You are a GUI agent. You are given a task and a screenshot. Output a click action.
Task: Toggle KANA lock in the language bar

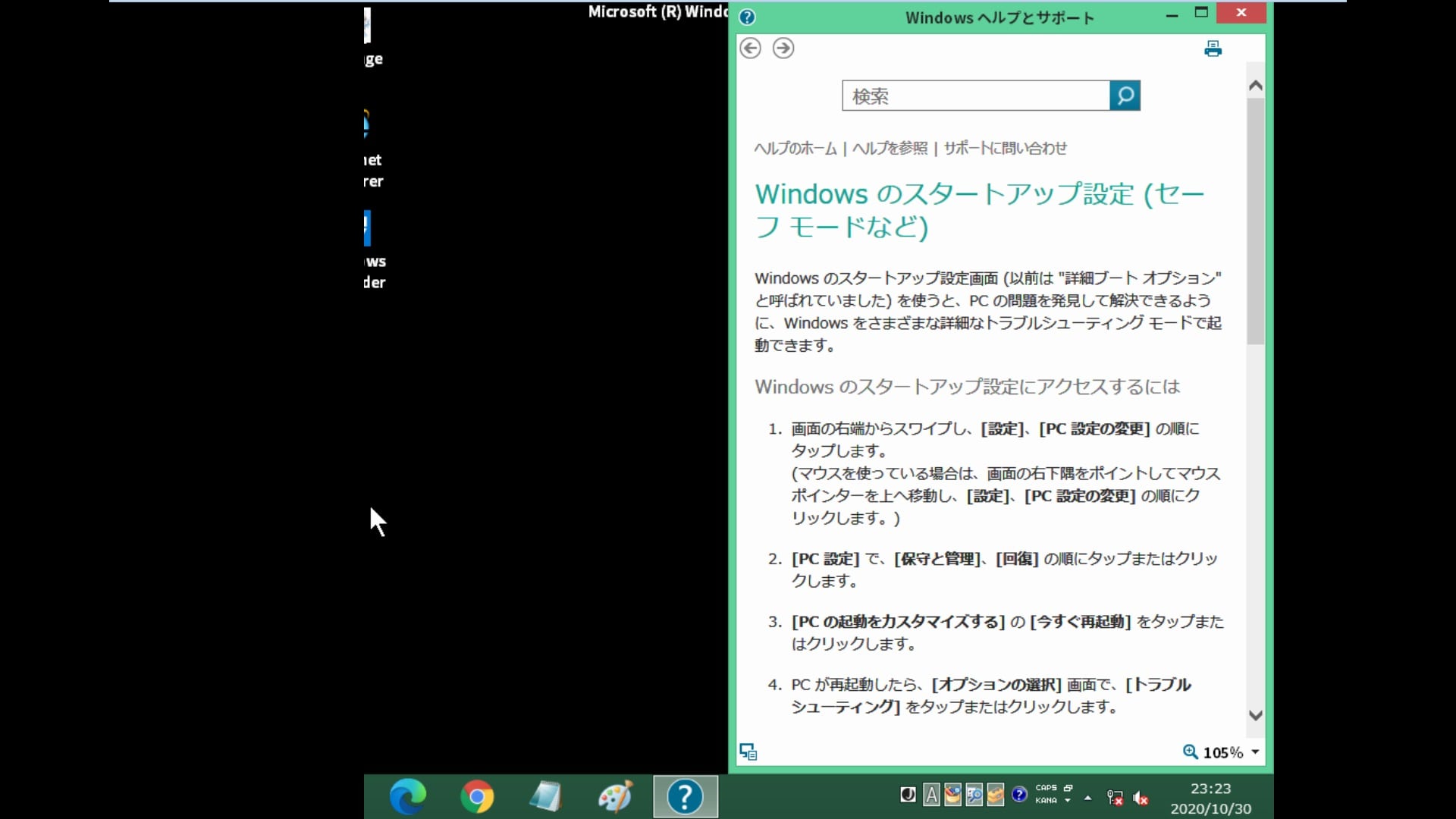click(x=1046, y=800)
